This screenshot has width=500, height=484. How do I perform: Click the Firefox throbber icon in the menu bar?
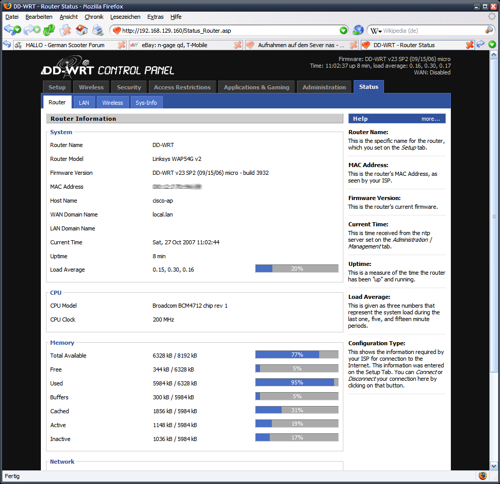click(x=492, y=16)
